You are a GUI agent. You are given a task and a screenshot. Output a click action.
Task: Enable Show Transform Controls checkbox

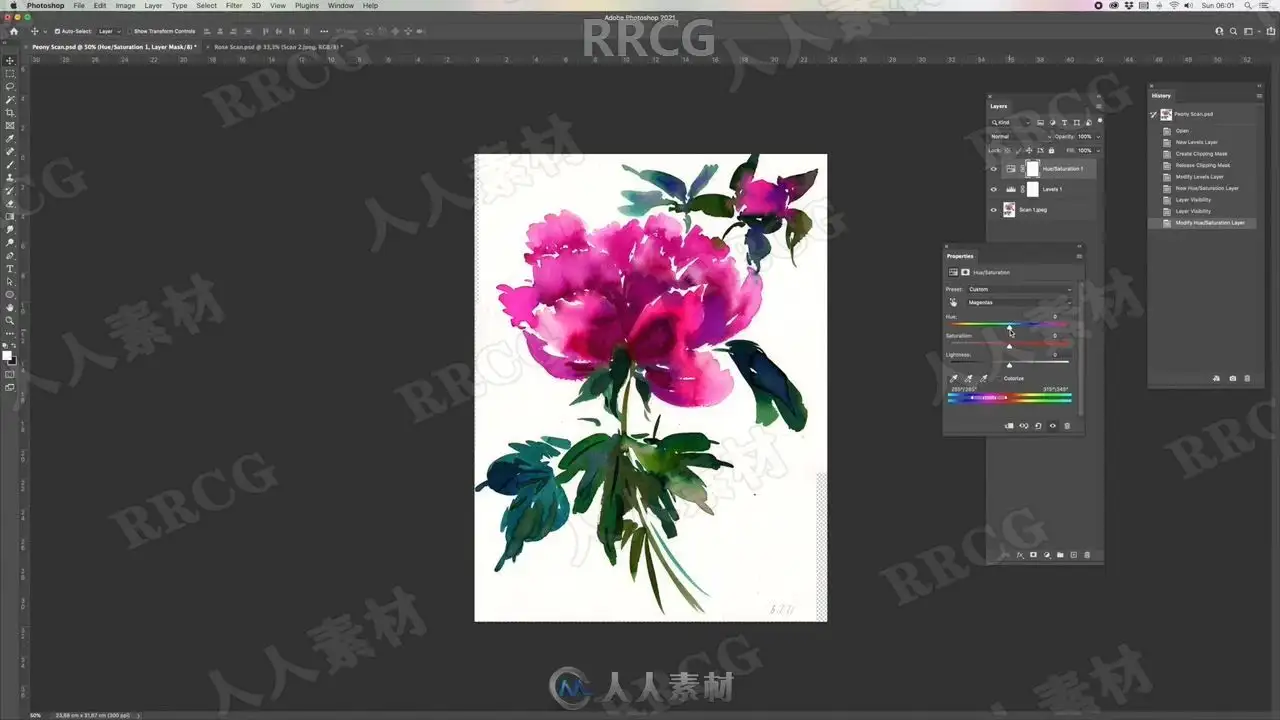129,31
